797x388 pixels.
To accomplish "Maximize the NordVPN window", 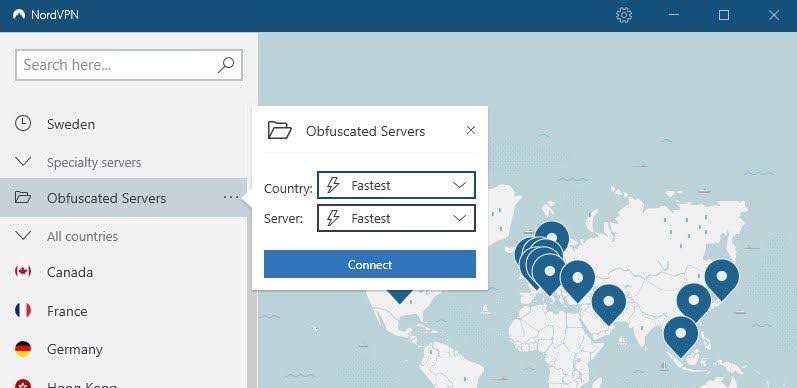I will click(x=724, y=15).
